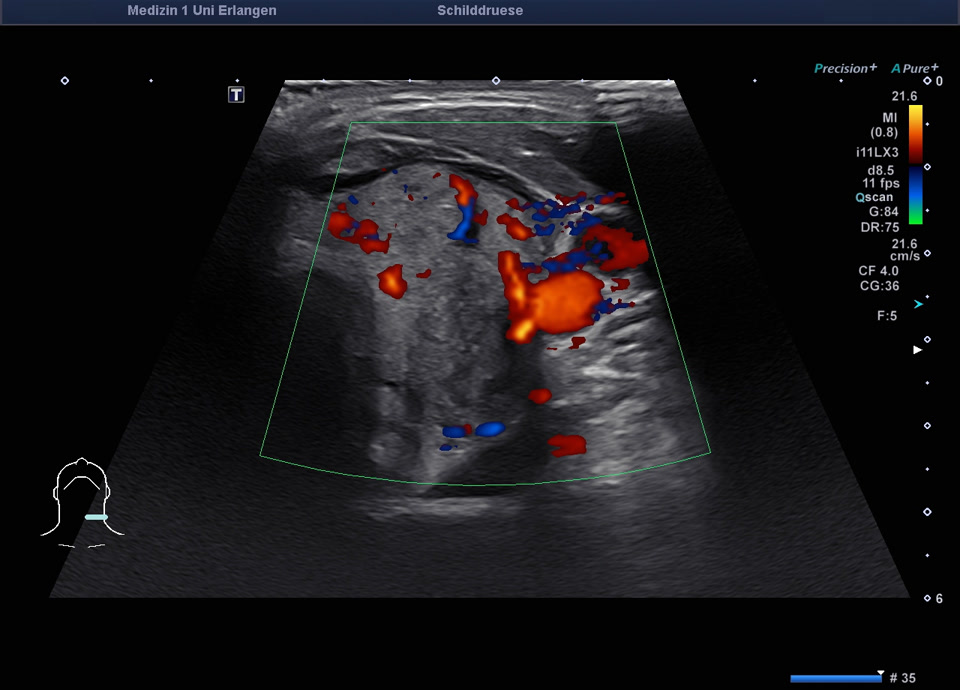Click the Qscan label
This screenshot has height=690, width=960.
tap(874, 198)
